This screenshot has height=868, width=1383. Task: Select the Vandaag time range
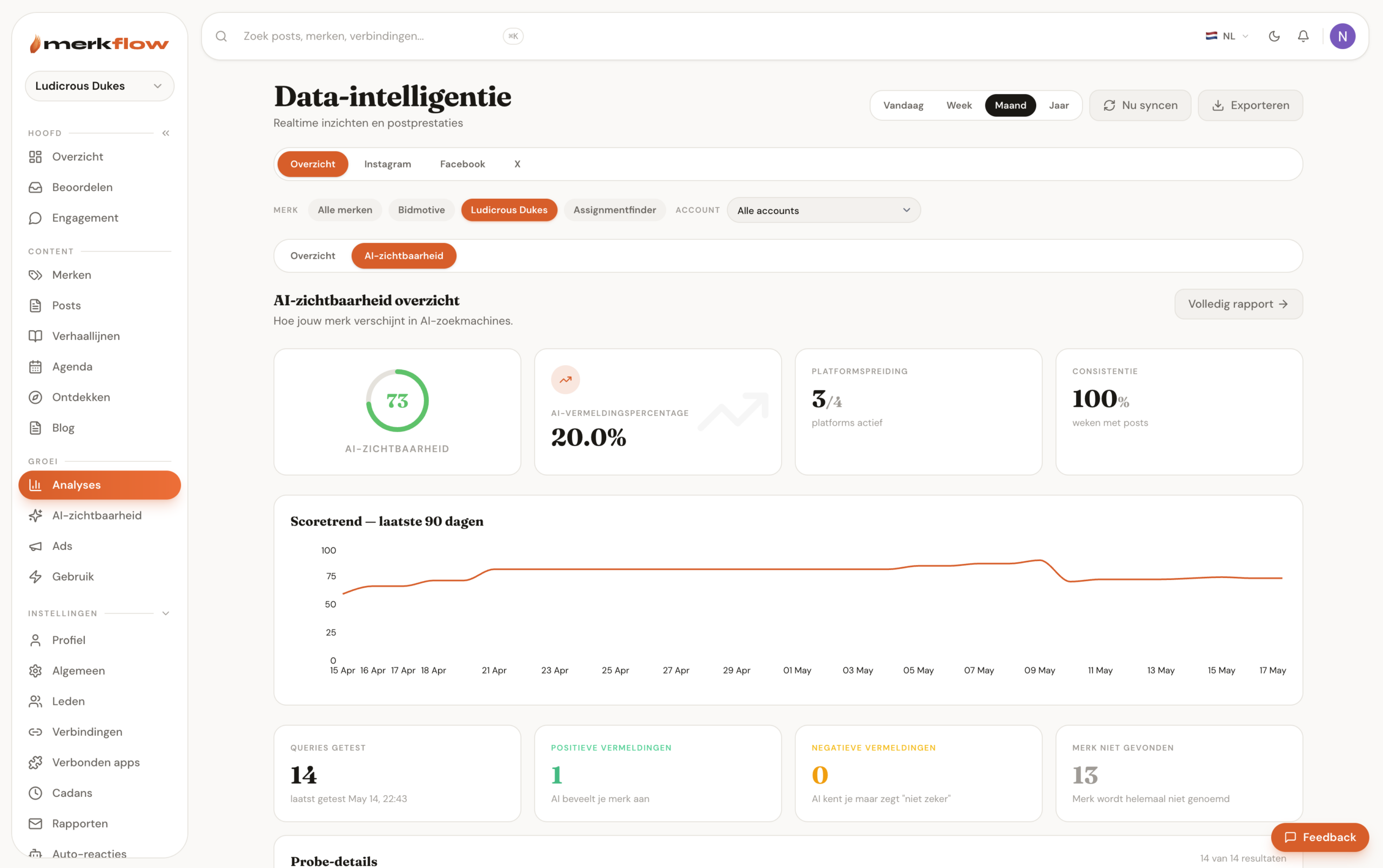coord(903,105)
